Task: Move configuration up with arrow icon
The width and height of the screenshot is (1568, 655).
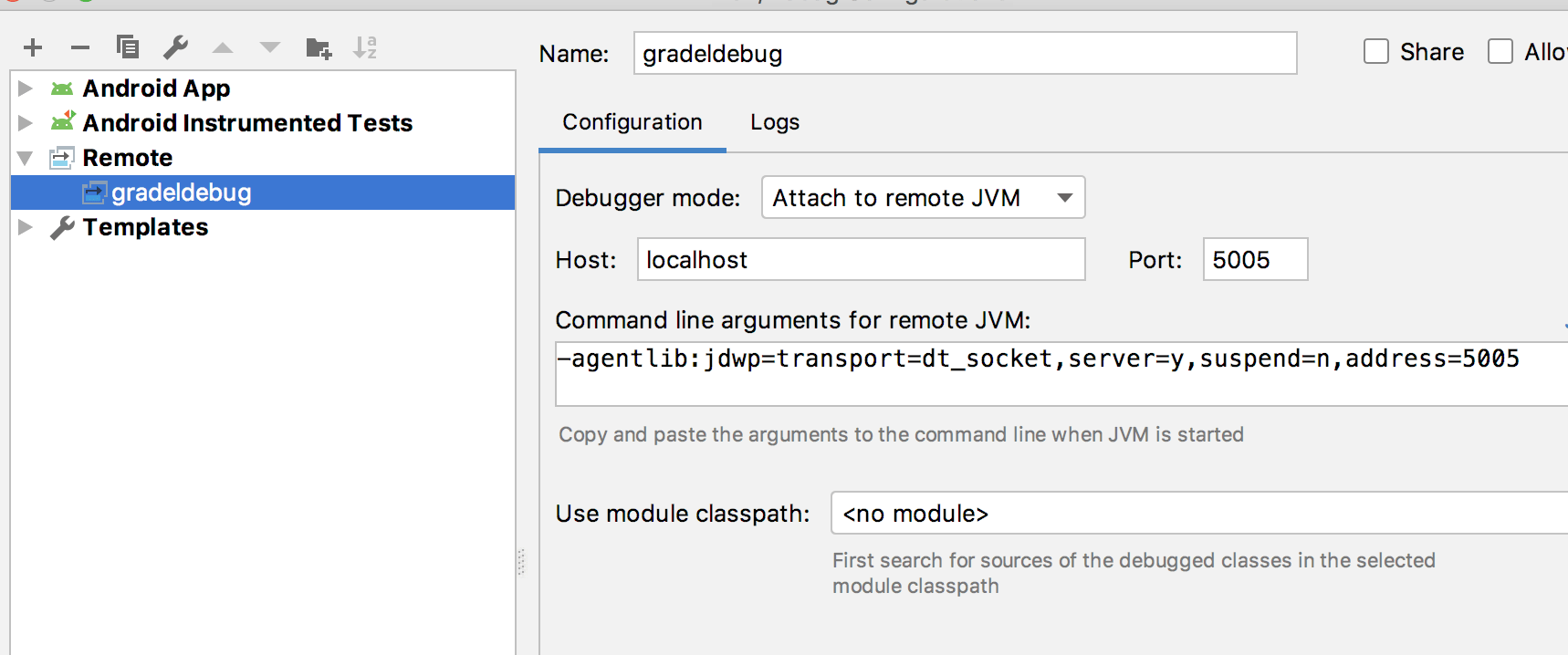Action: tap(223, 47)
